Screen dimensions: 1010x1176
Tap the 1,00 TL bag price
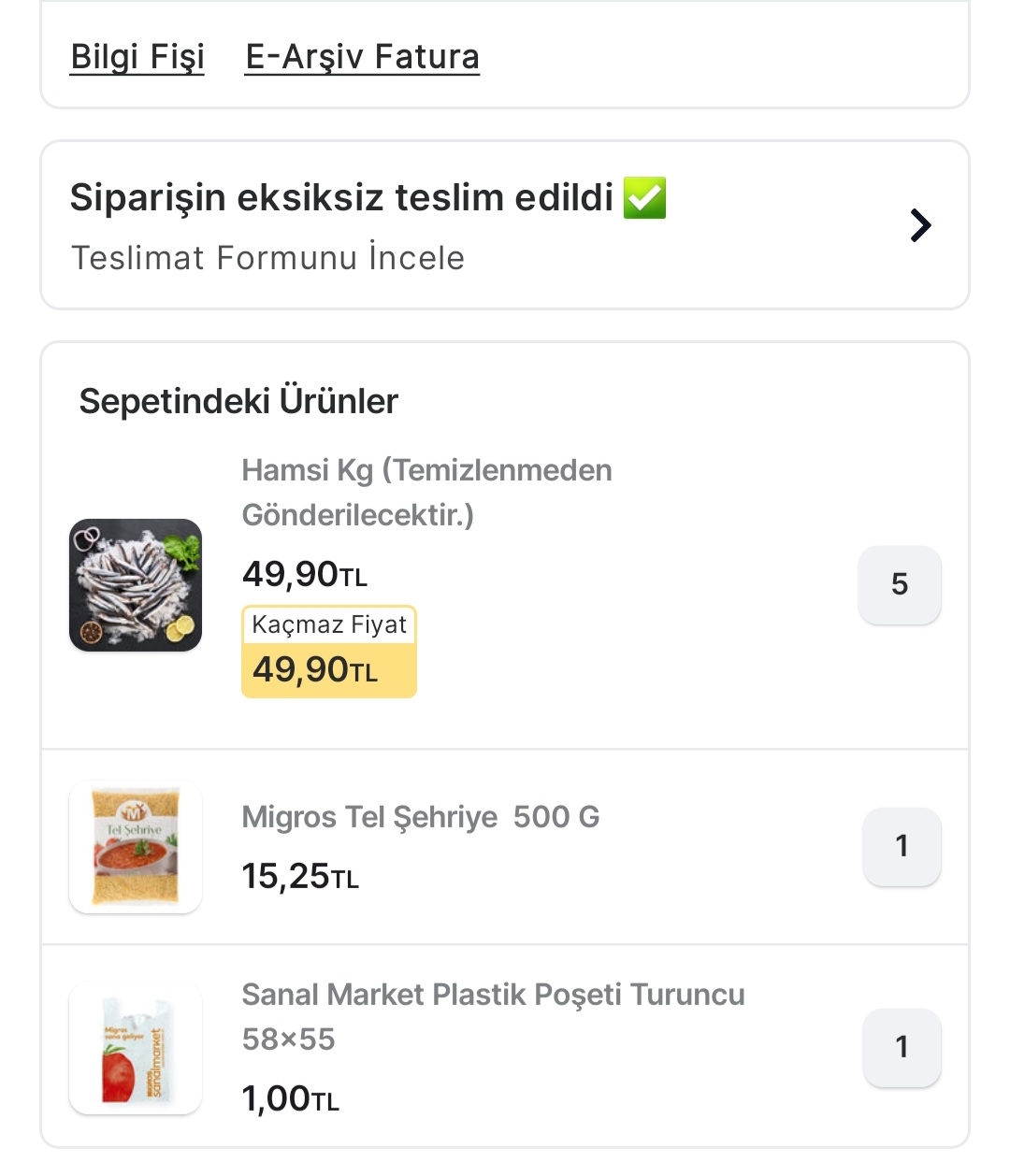coord(290,1099)
